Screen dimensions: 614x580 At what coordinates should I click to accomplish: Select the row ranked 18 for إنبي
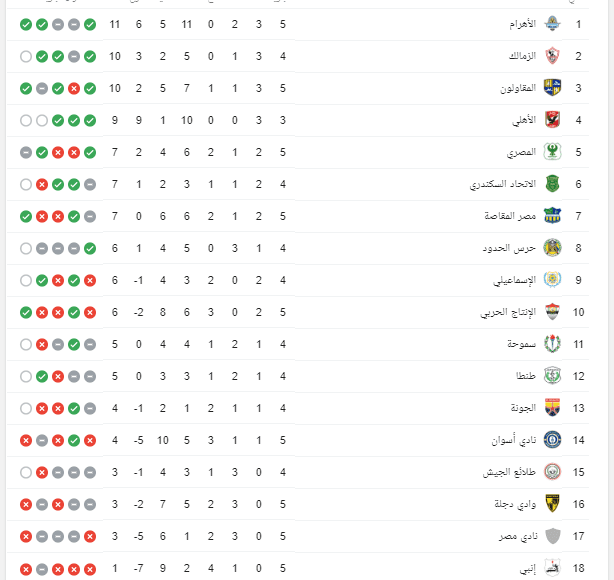click(298, 568)
